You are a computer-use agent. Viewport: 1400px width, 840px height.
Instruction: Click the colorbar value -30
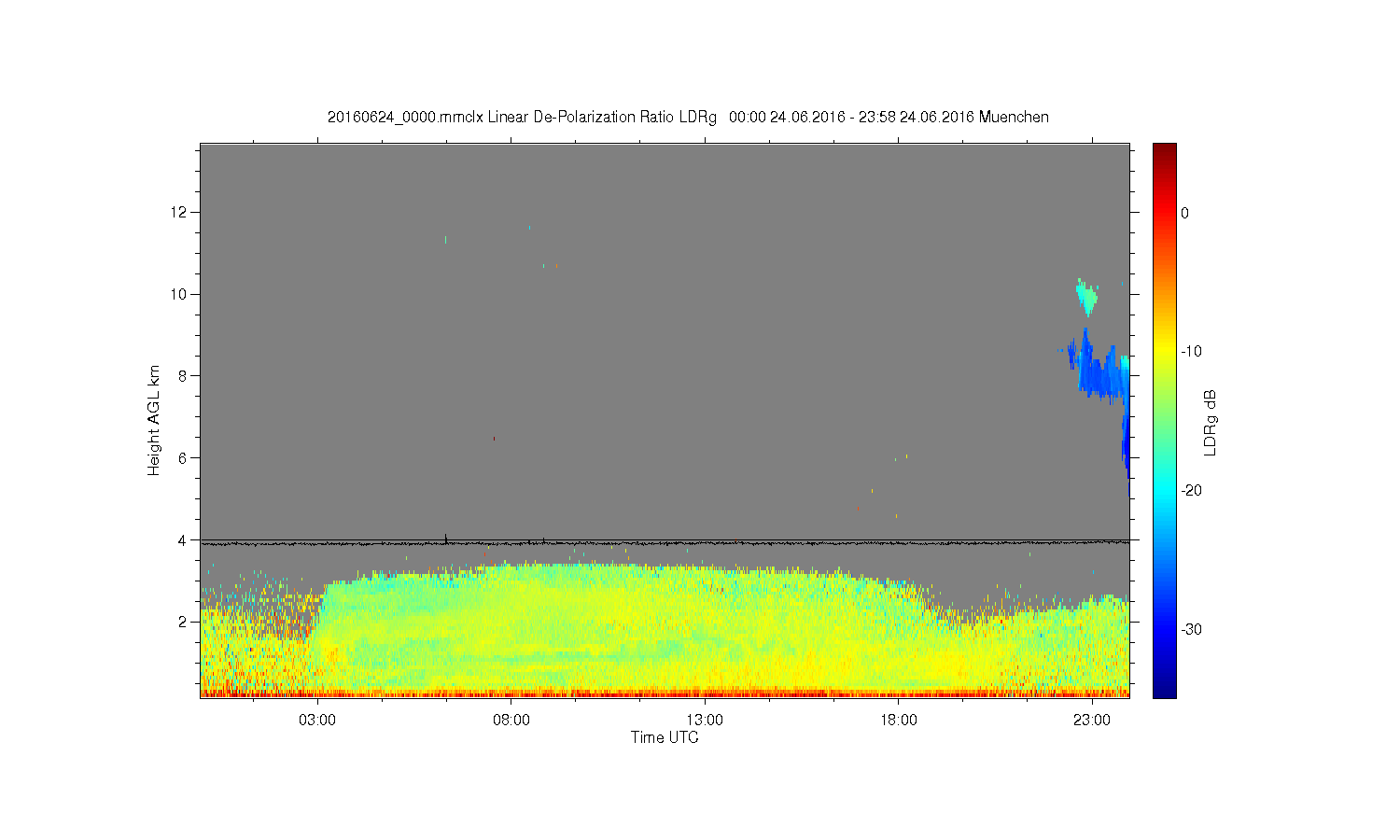pyautogui.click(x=1191, y=630)
